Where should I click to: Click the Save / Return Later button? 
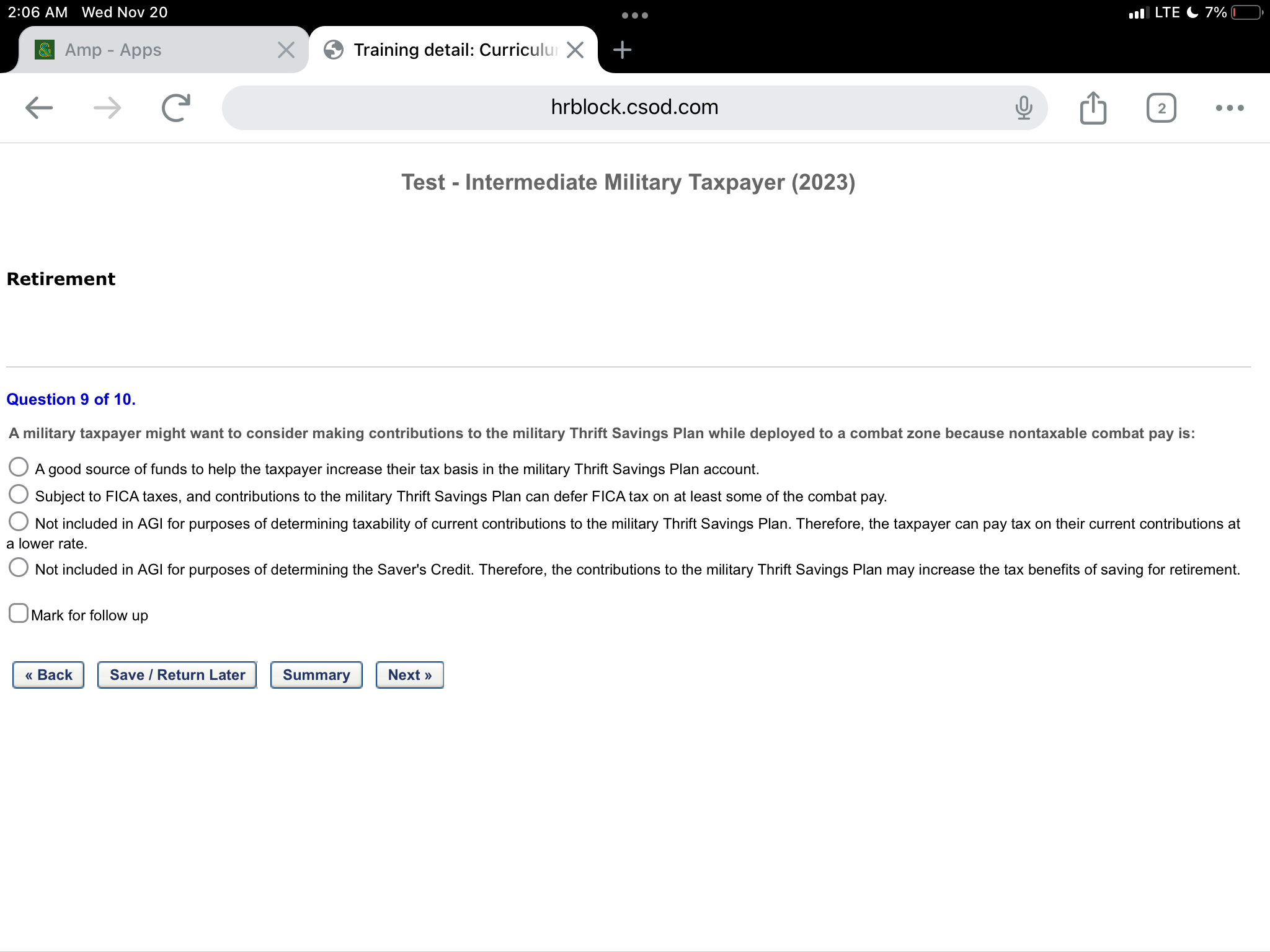pos(177,675)
